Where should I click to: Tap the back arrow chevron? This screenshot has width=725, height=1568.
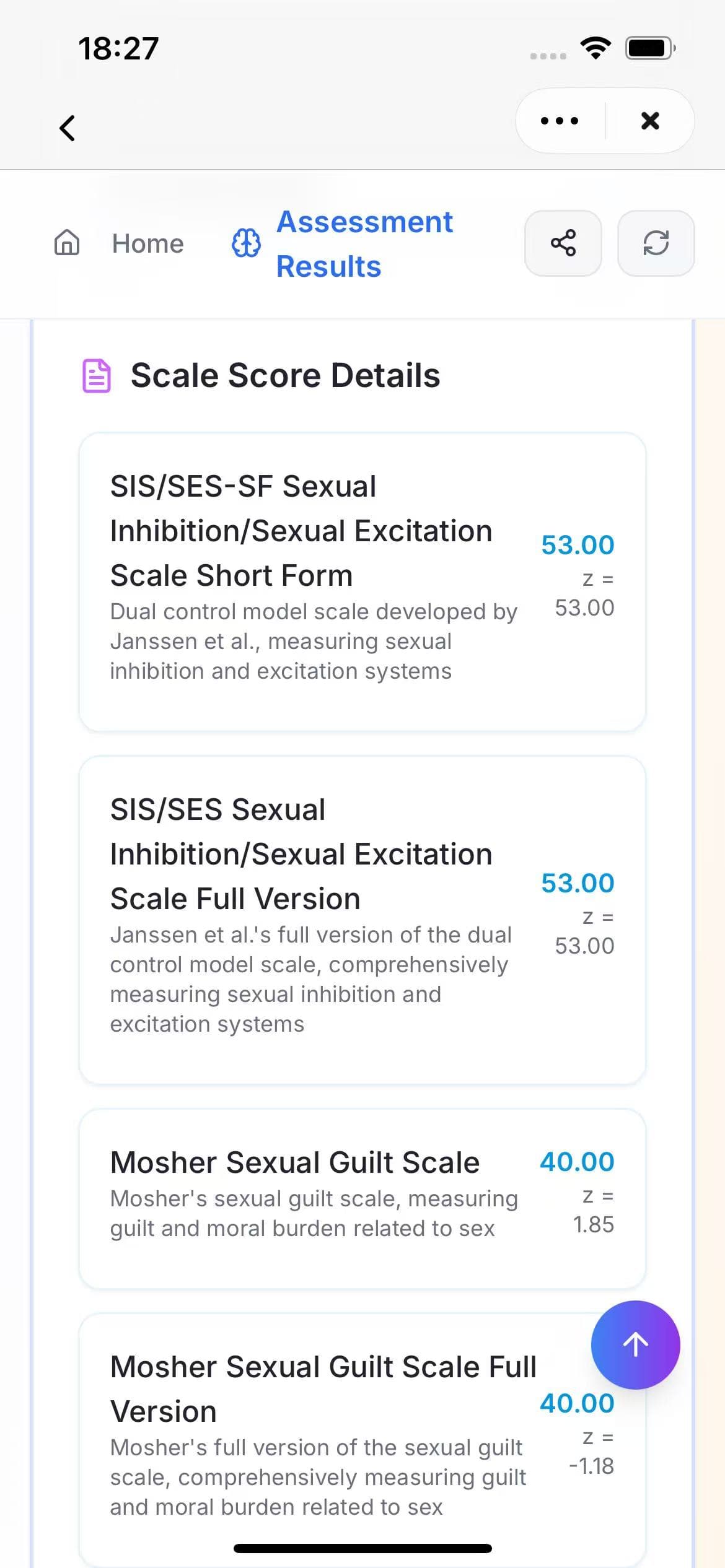coord(67,128)
